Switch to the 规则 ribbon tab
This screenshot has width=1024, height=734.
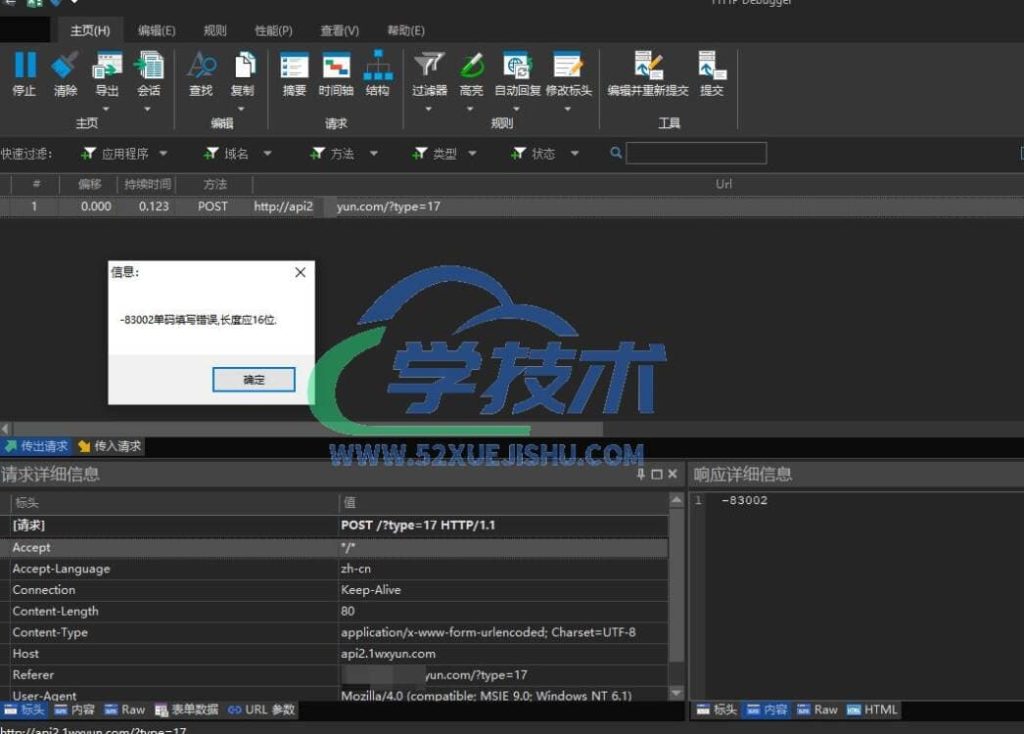(215, 31)
